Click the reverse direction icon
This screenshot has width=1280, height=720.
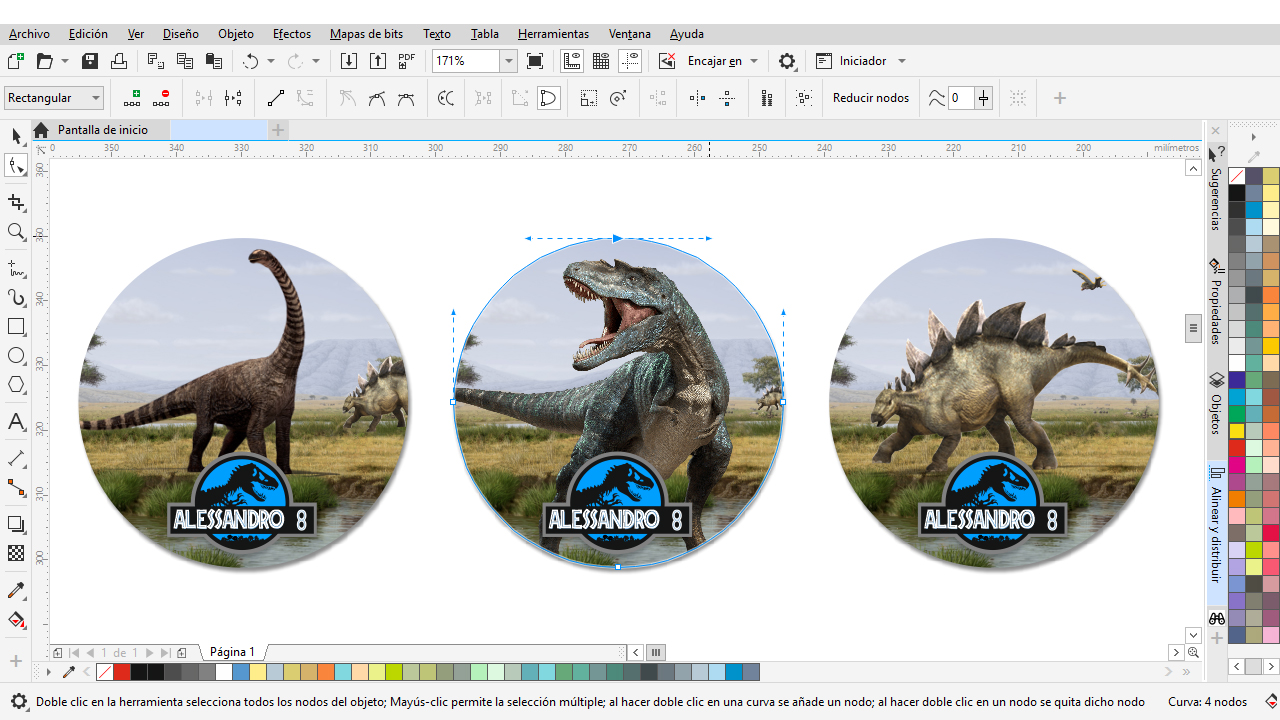click(x=446, y=98)
